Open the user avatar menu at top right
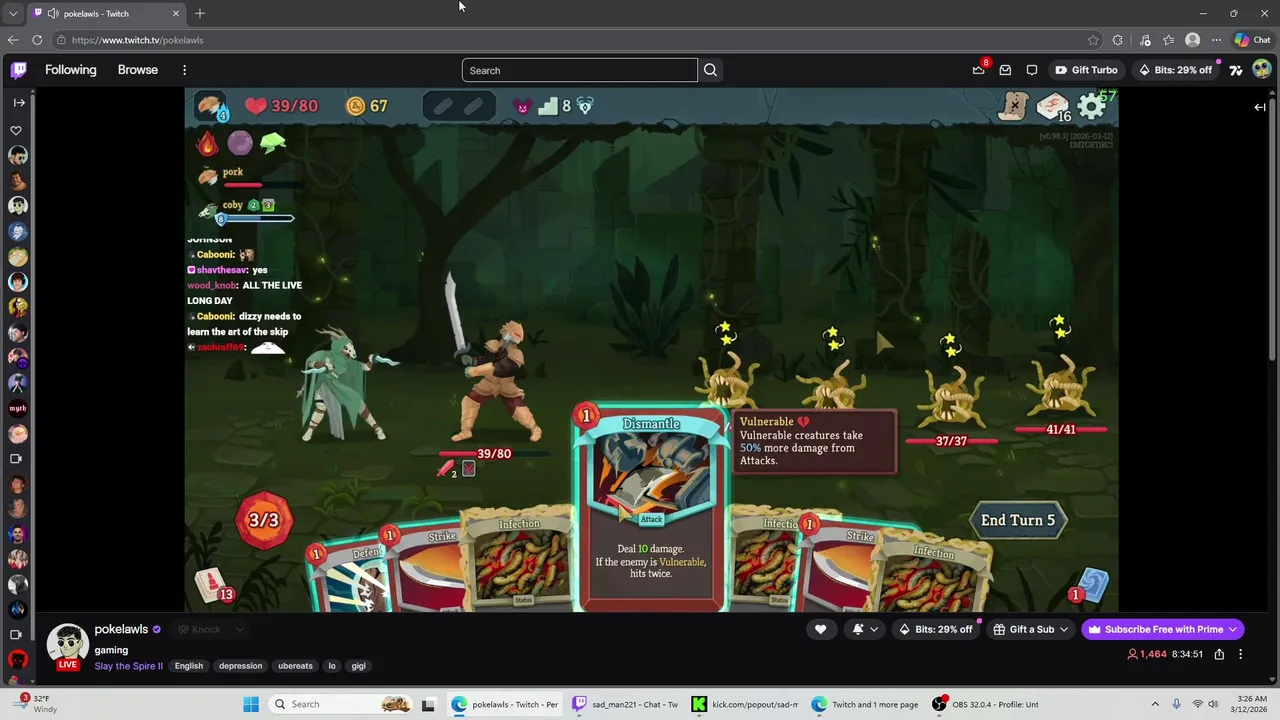1280x720 pixels. click(x=1262, y=70)
